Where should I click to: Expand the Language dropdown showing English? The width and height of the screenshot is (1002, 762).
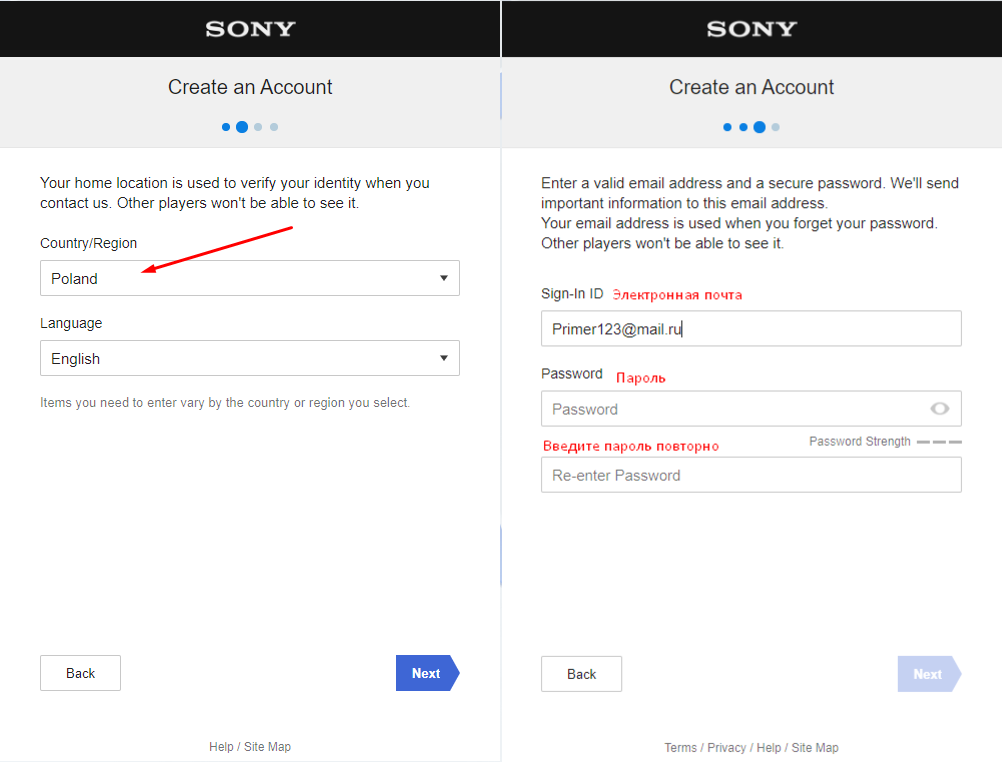(x=240, y=358)
